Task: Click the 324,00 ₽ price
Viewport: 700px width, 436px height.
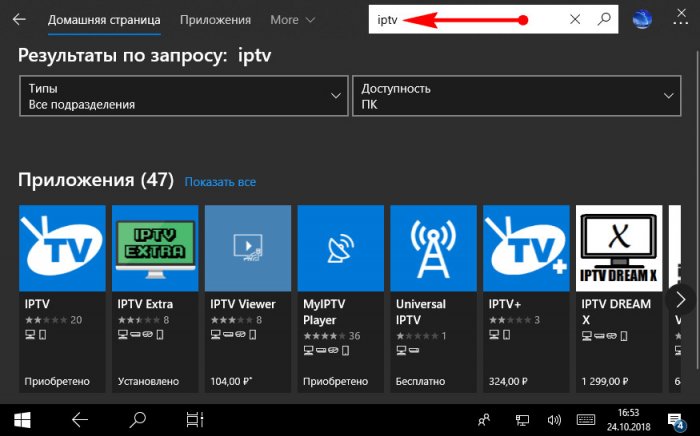Action: 508,382
